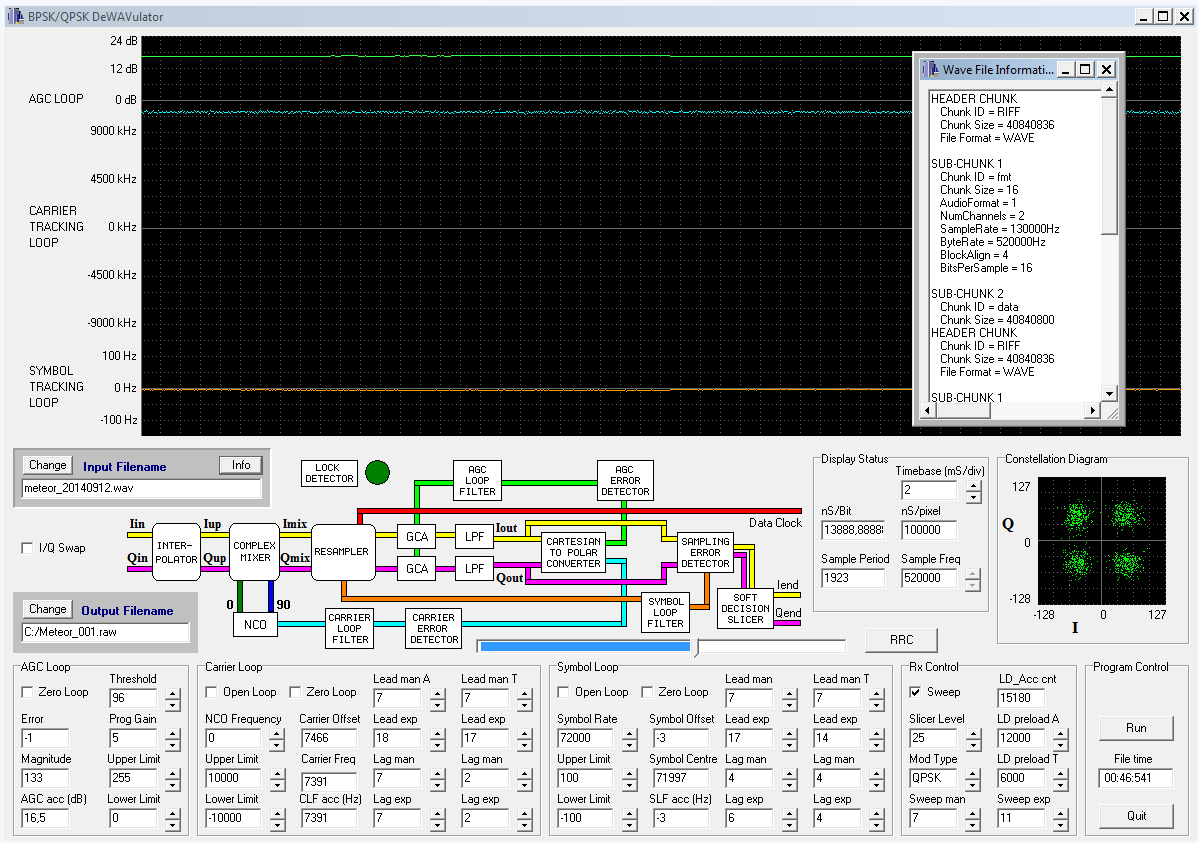Click the Constellation Diagram display
Screen dimensions: 1199x843
[x=1102, y=541]
